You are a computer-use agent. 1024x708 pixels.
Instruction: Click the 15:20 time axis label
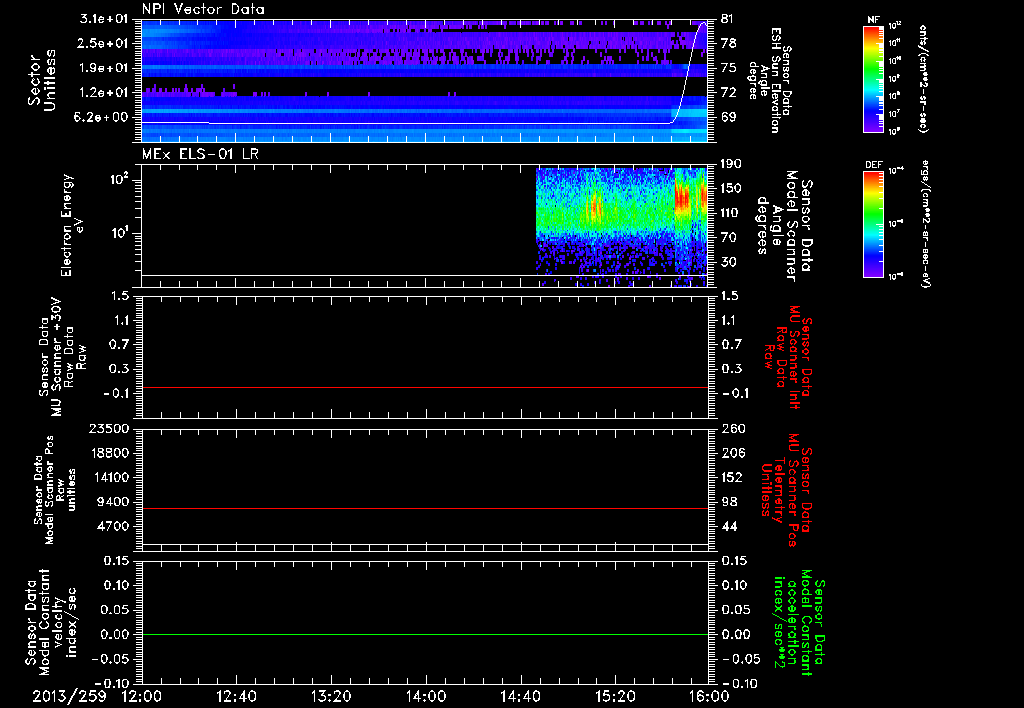tap(615, 696)
